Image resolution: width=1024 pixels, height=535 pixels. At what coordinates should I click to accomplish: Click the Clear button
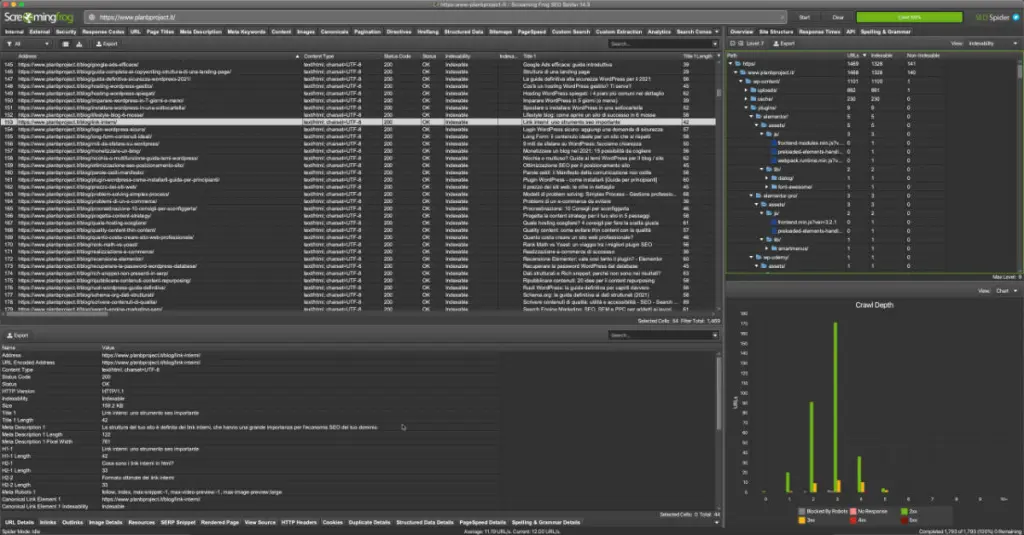point(838,17)
